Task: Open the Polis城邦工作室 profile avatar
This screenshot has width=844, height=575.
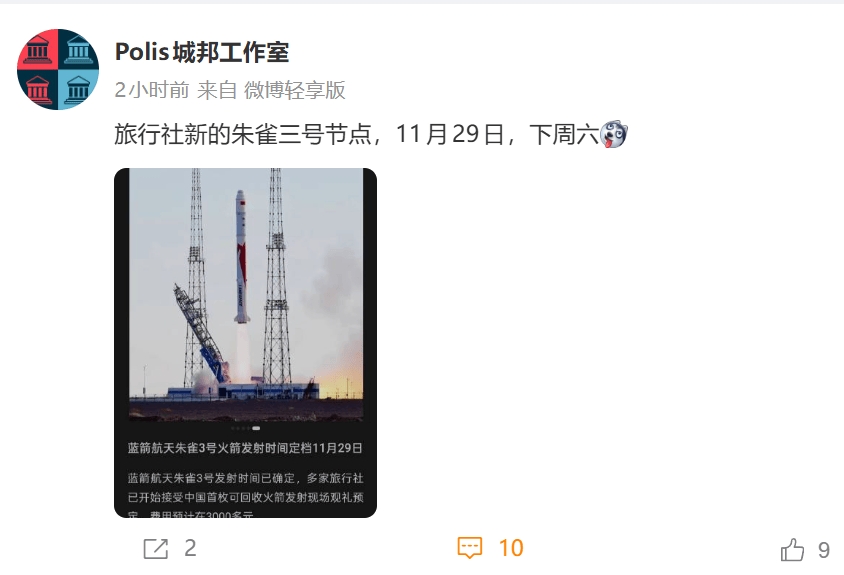Action: click(x=58, y=69)
